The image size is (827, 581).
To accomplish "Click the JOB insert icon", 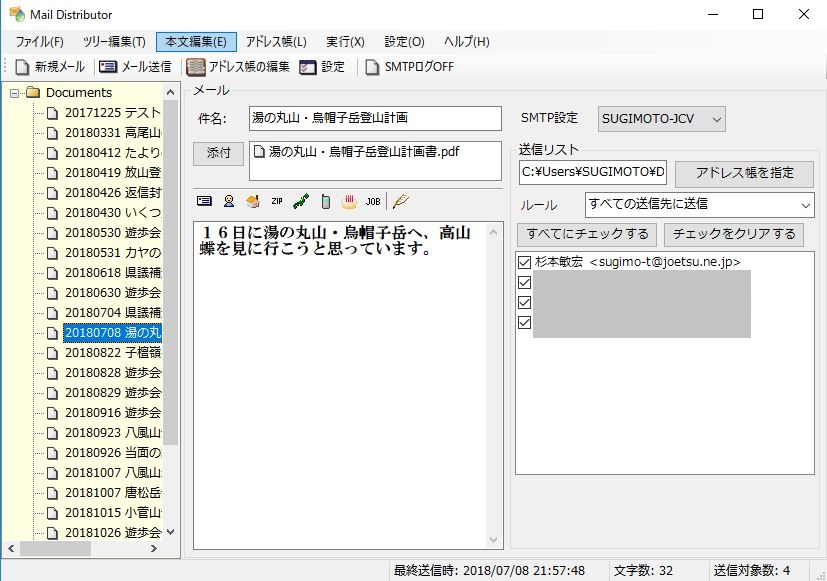I will pos(373,201).
